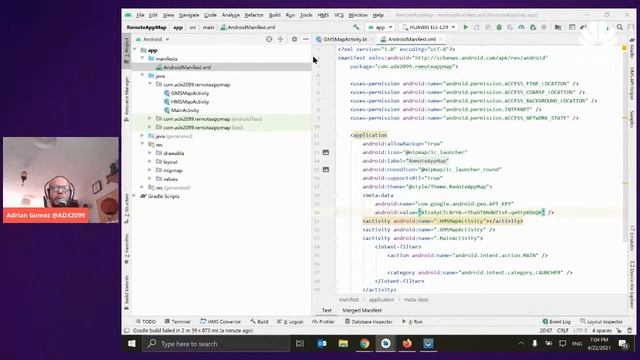Image resolution: width=640 pixels, height=360 pixels.
Task: Open the Resource Manager side tab
Action: (x=127, y=98)
